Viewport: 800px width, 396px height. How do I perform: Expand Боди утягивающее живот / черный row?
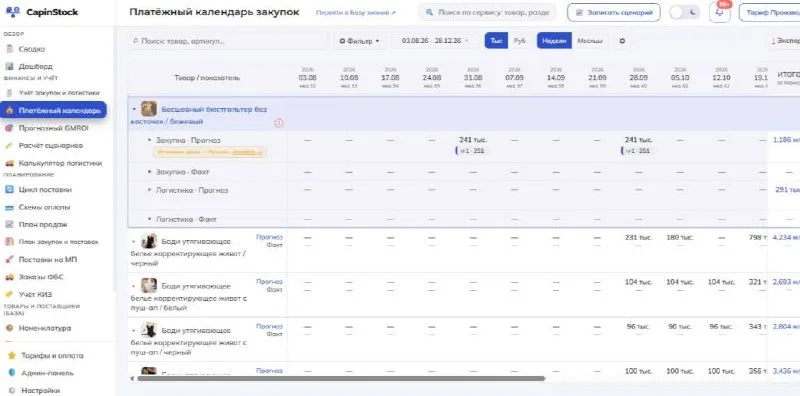click(x=134, y=241)
